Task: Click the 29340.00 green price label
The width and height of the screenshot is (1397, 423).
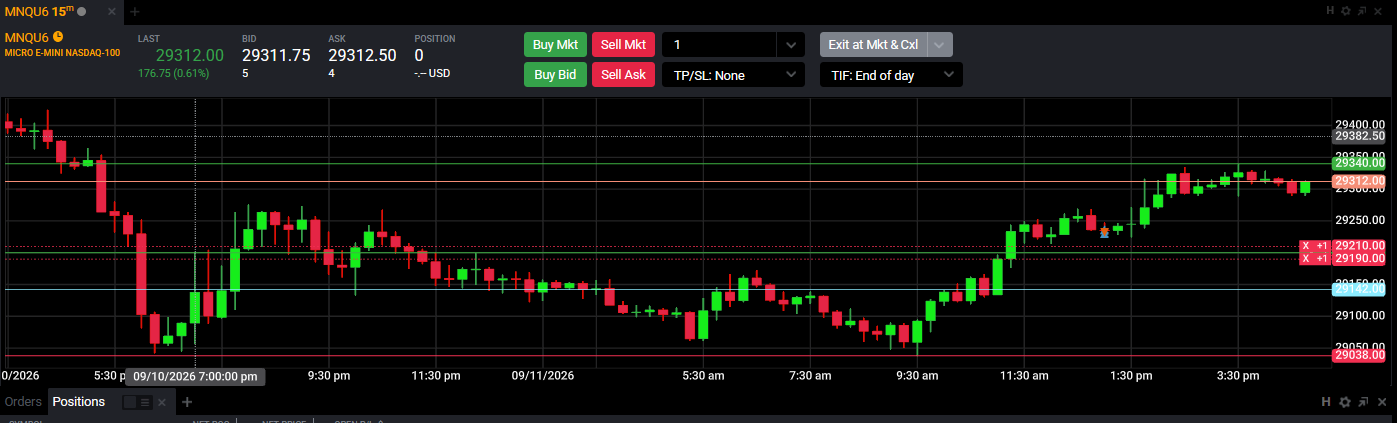Action: click(x=1358, y=163)
